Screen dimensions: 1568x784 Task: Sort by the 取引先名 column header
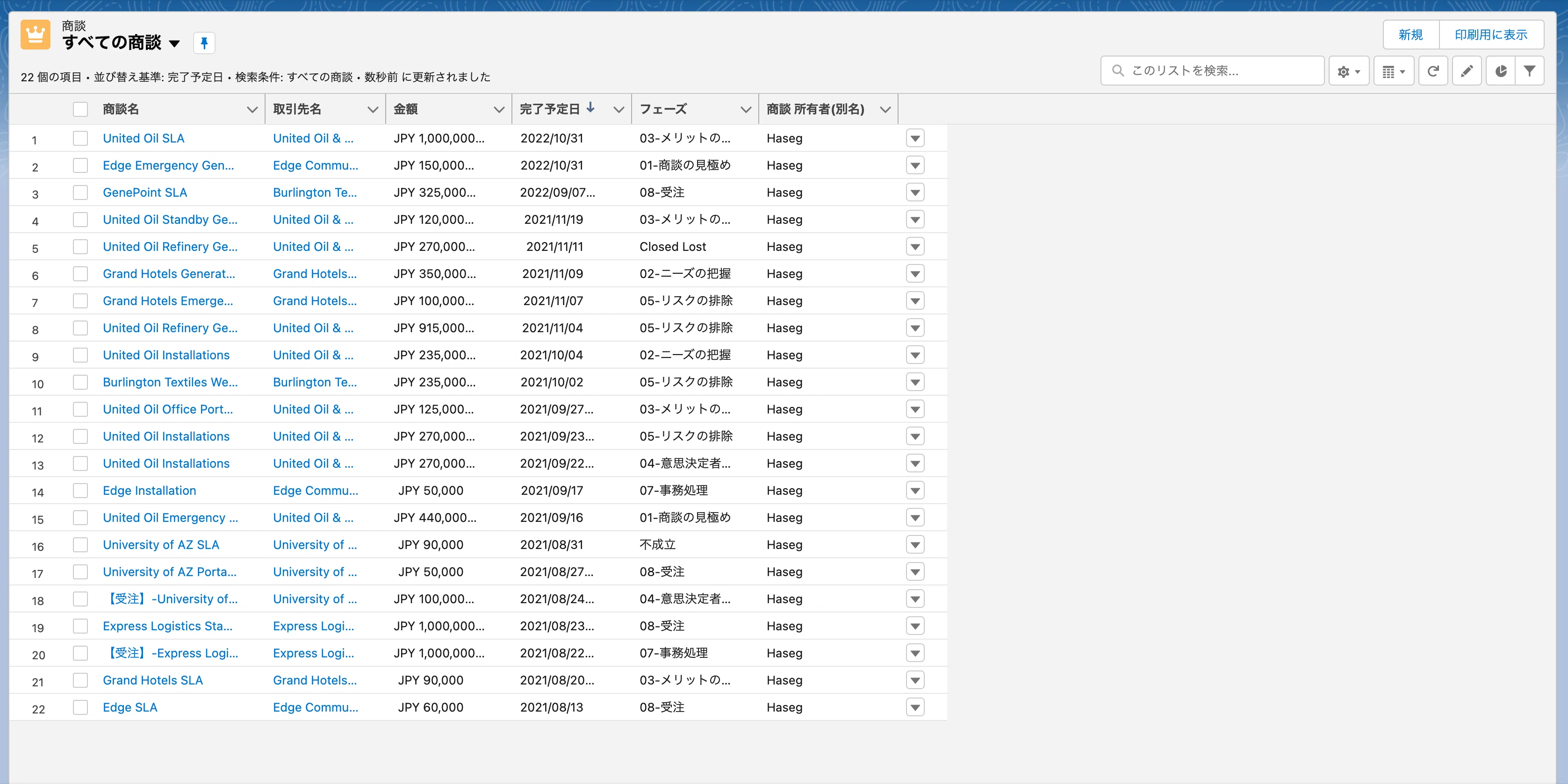[x=297, y=109]
